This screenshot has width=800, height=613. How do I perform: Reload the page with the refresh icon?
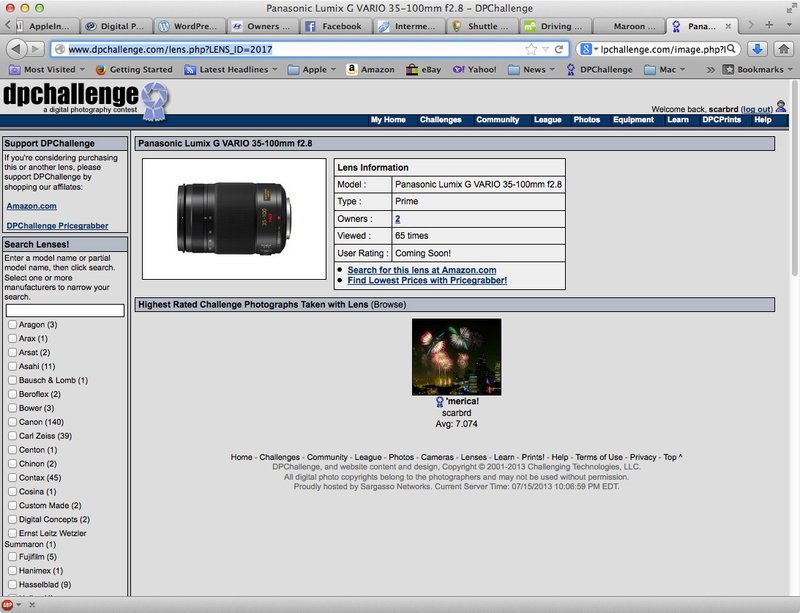click(x=559, y=49)
